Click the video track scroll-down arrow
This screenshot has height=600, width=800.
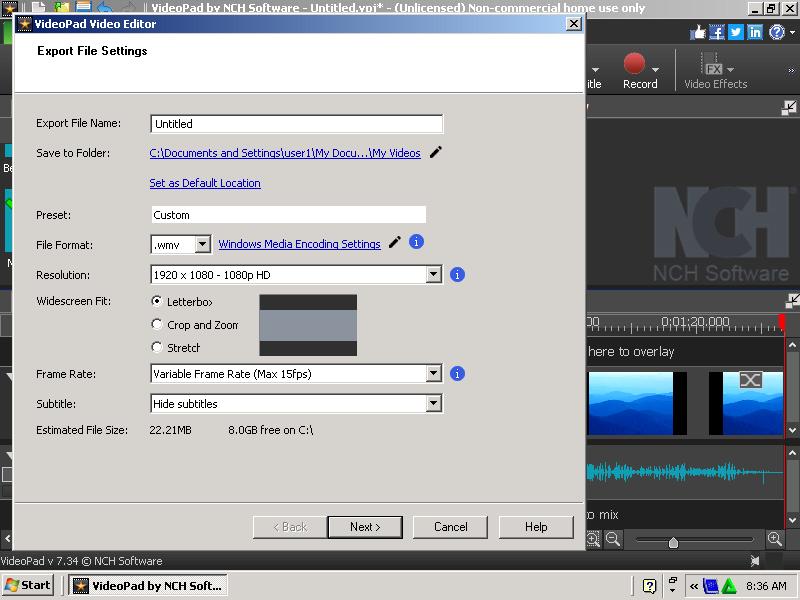pos(792,430)
